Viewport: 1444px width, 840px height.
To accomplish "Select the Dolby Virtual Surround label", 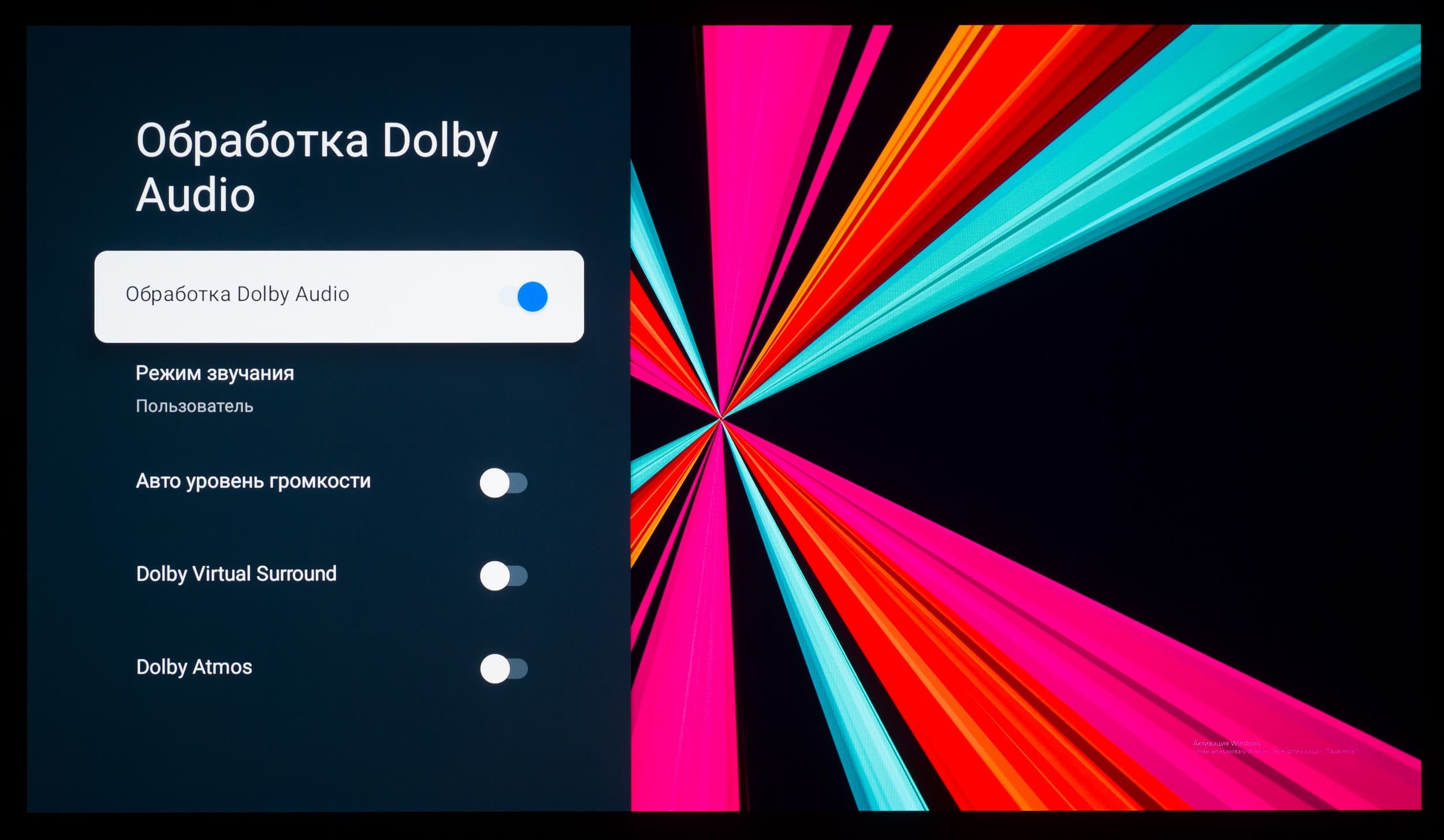I will pos(236,574).
